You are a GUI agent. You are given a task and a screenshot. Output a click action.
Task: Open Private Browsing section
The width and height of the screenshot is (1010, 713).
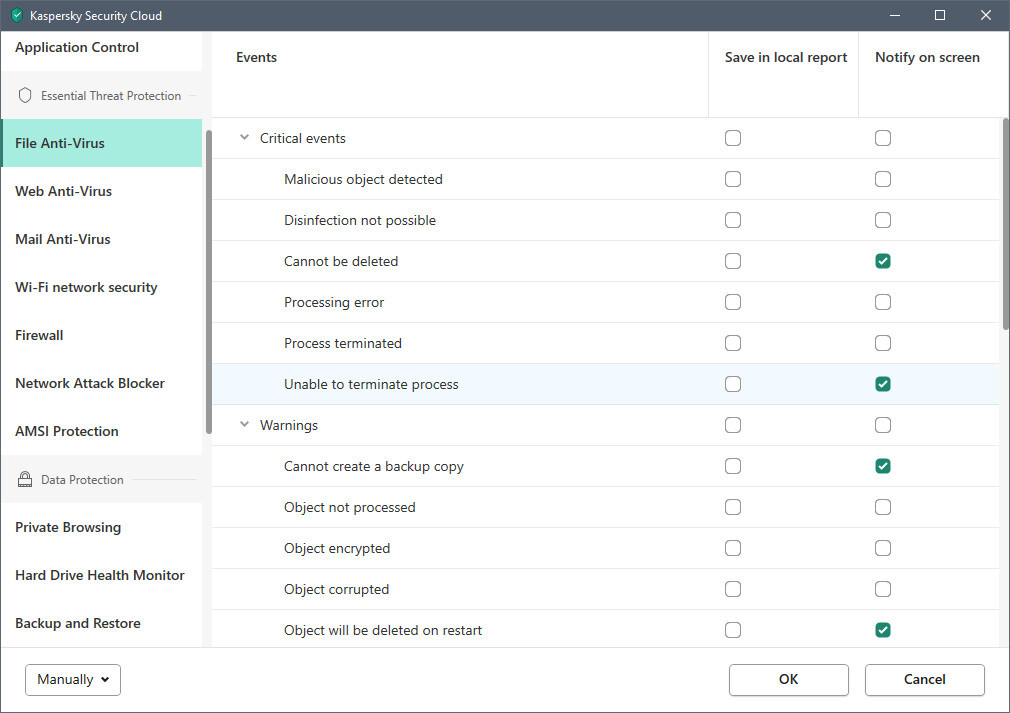[x=102, y=527]
